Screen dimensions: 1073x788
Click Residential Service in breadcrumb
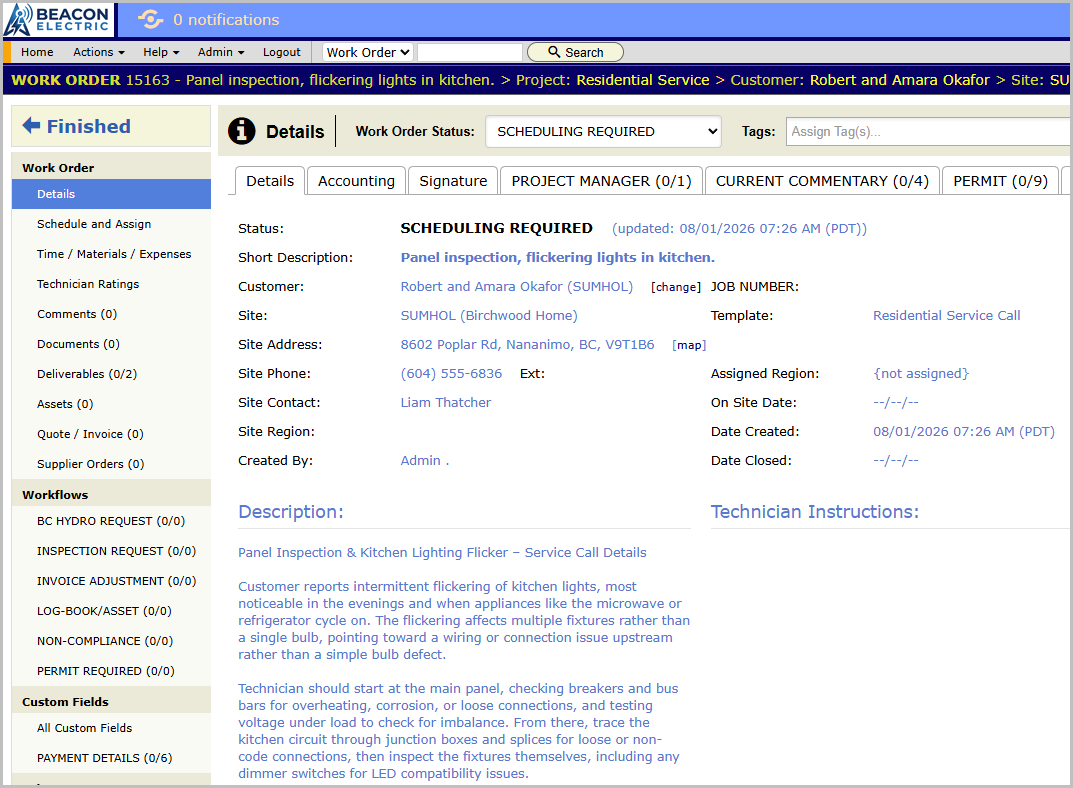[x=643, y=80]
